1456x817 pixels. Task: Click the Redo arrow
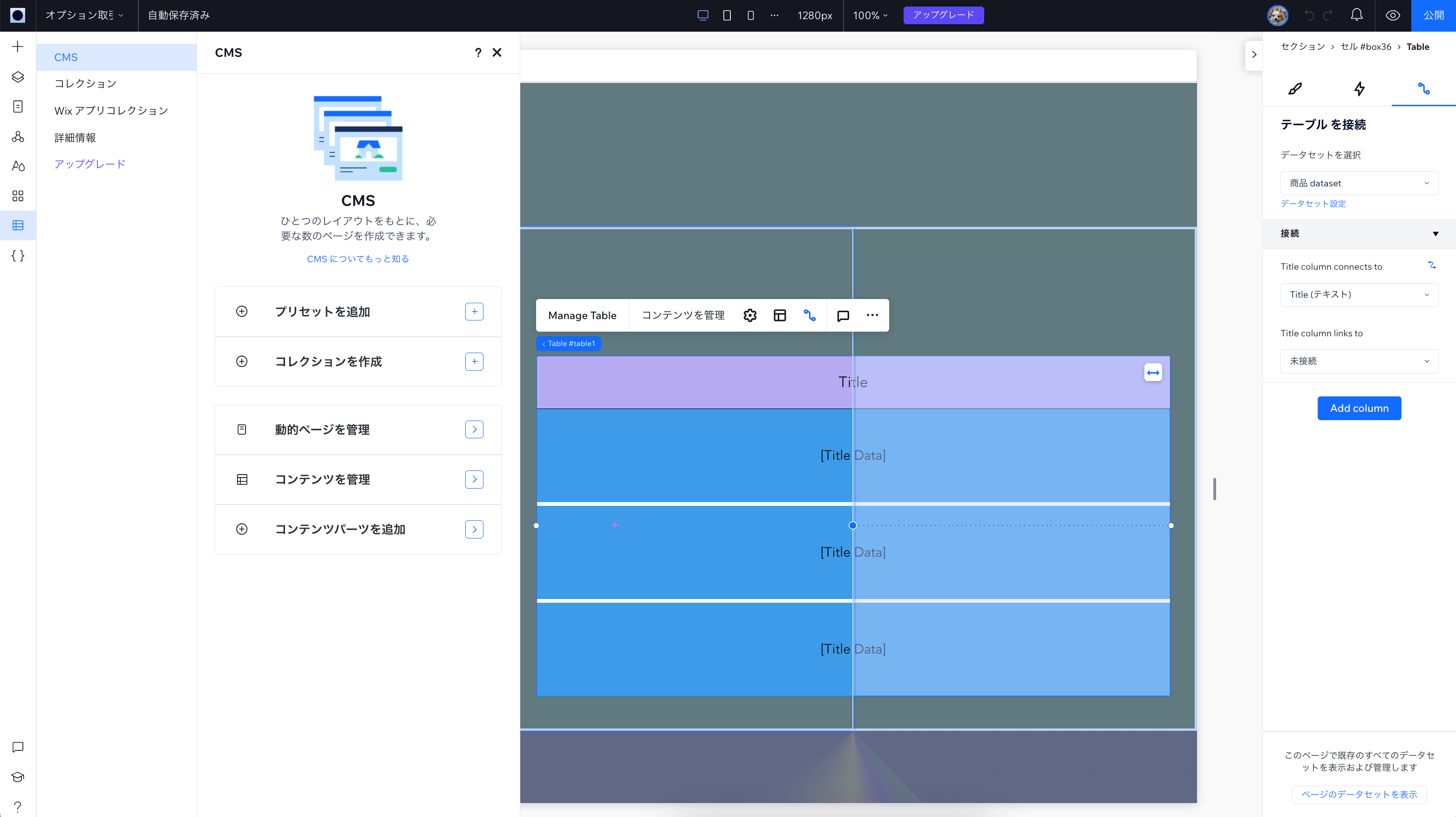pyautogui.click(x=1328, y=15)
